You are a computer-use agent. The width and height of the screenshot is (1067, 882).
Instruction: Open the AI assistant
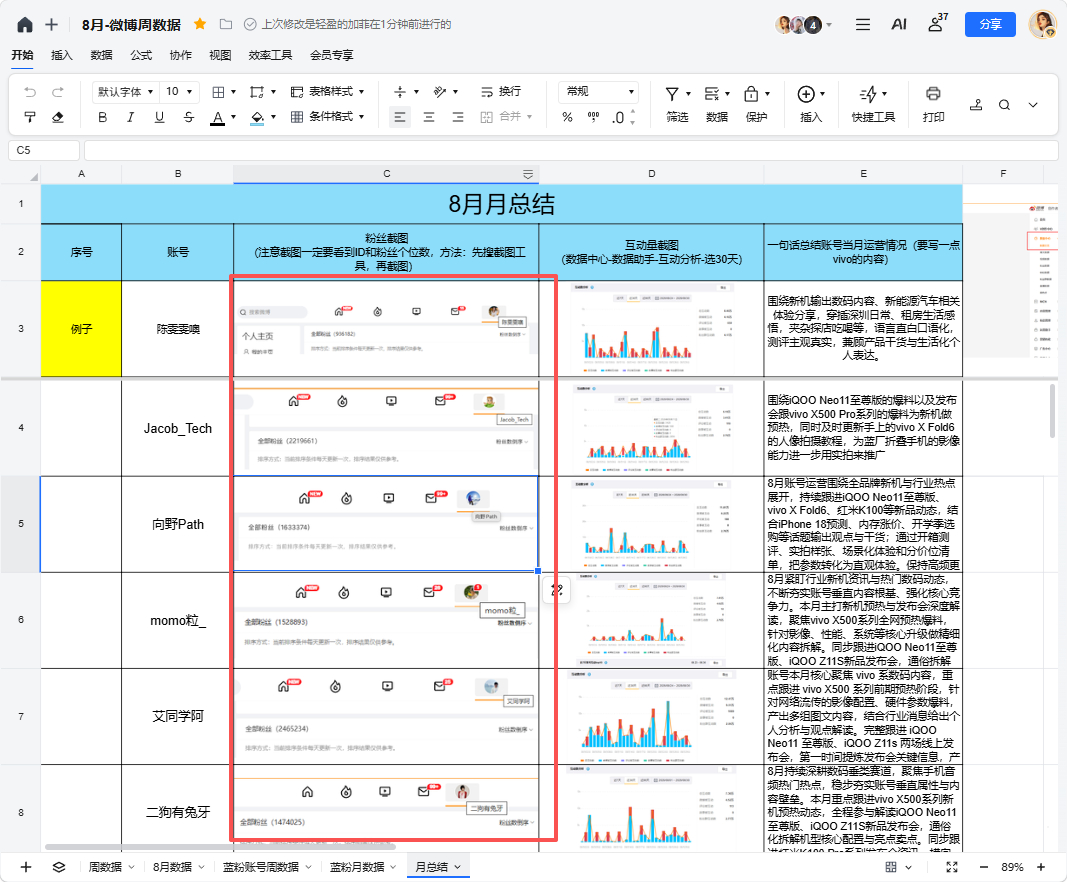tap(899, 24)
